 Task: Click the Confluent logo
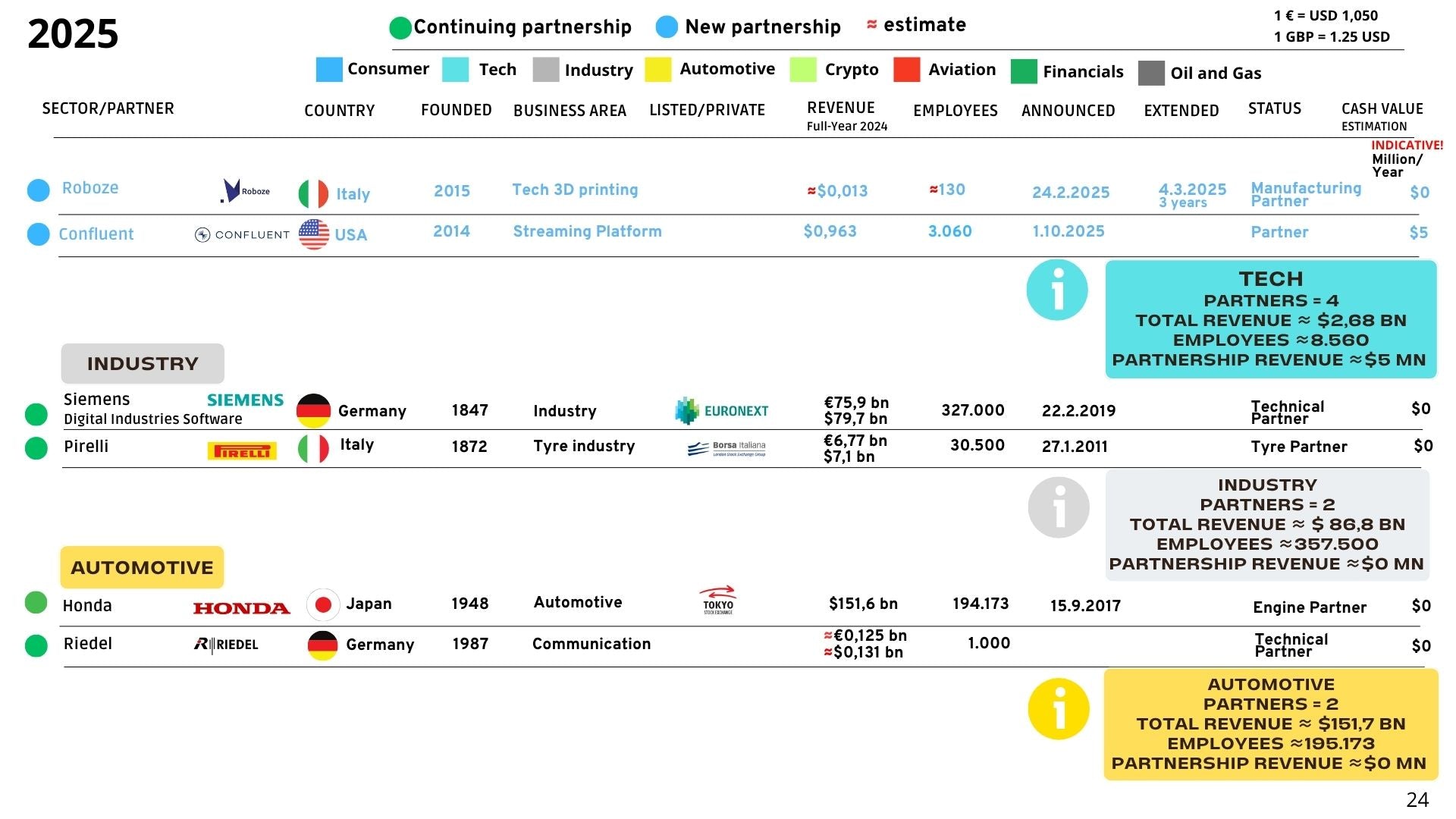(242, 235)
